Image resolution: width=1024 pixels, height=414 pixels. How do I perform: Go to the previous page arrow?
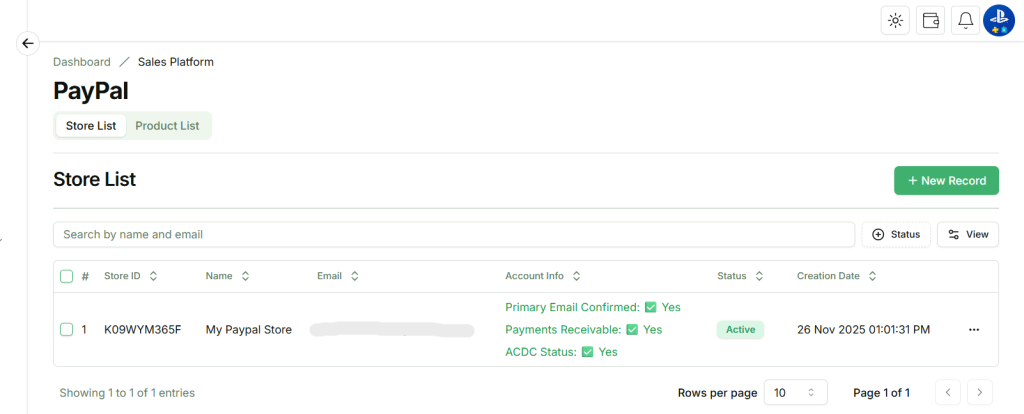tap(949, 393)
